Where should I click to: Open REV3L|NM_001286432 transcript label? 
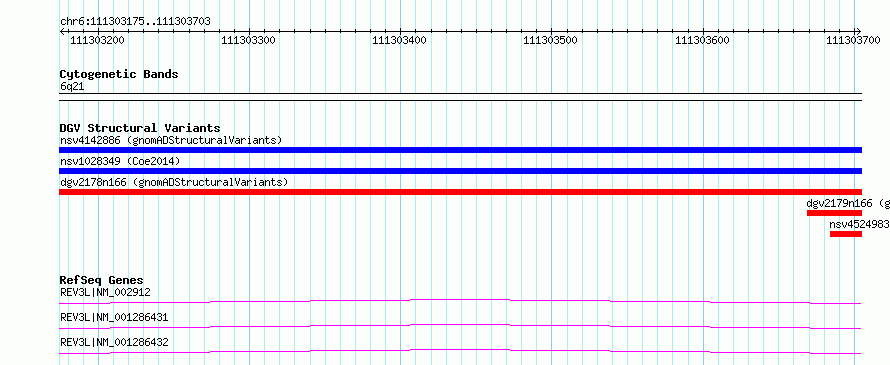tap(114, 342)
